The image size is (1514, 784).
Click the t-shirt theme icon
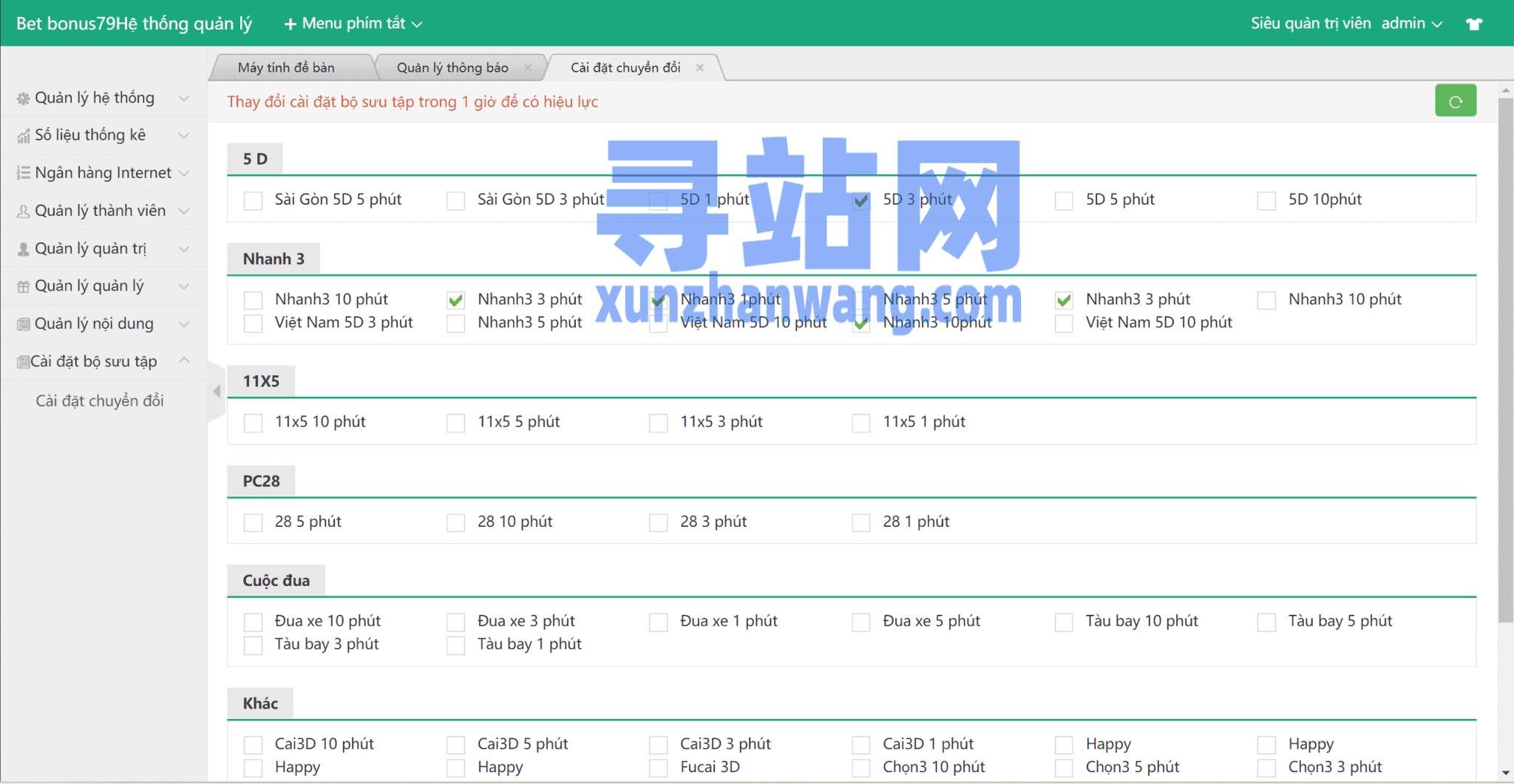click(x=1474, y=24)
